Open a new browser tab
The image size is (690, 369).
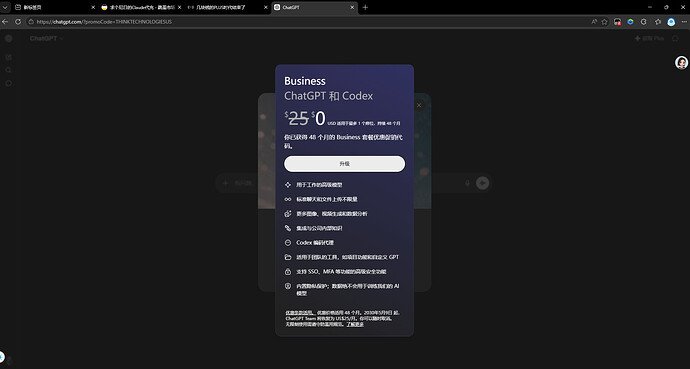pyautogui.click(x=365, y=7)
